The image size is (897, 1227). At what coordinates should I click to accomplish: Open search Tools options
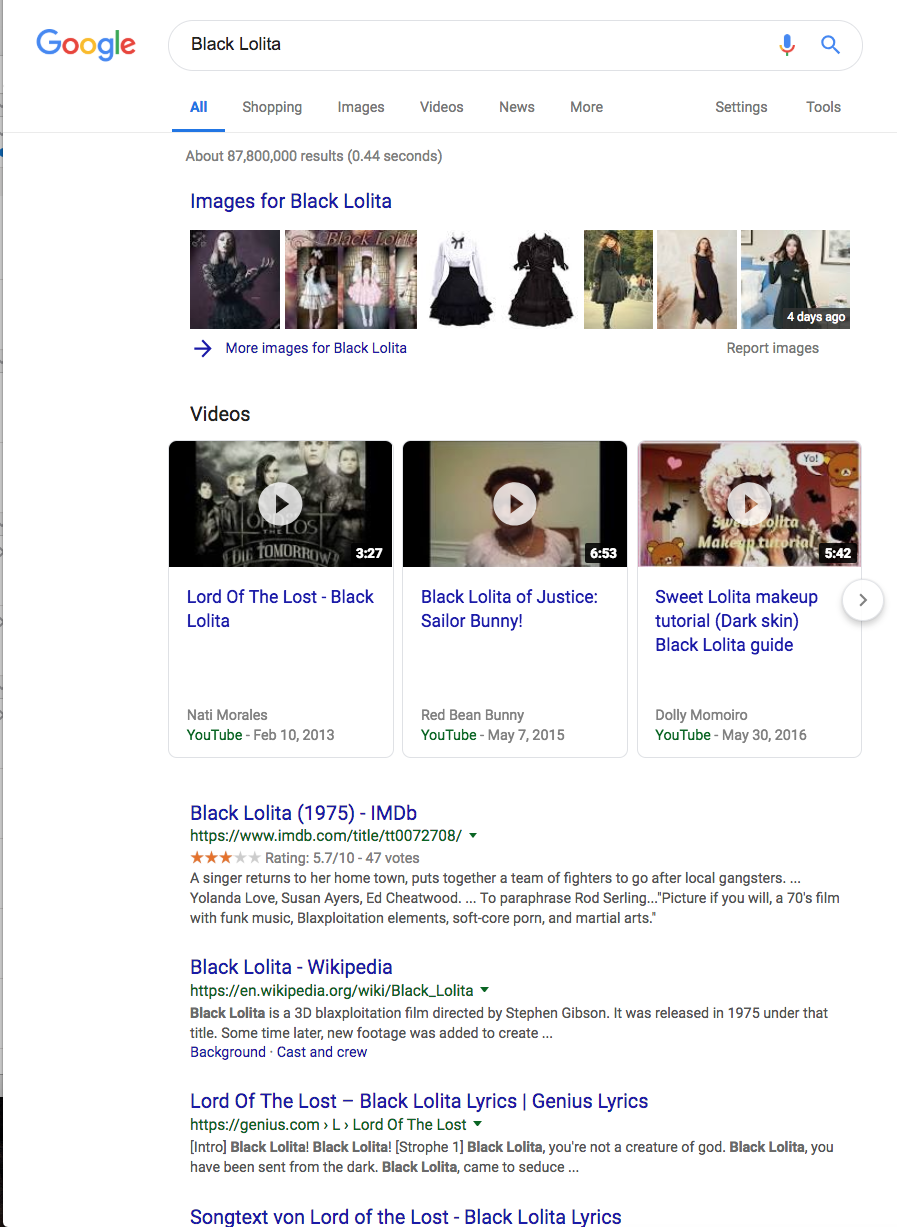(x=823, y=107)
